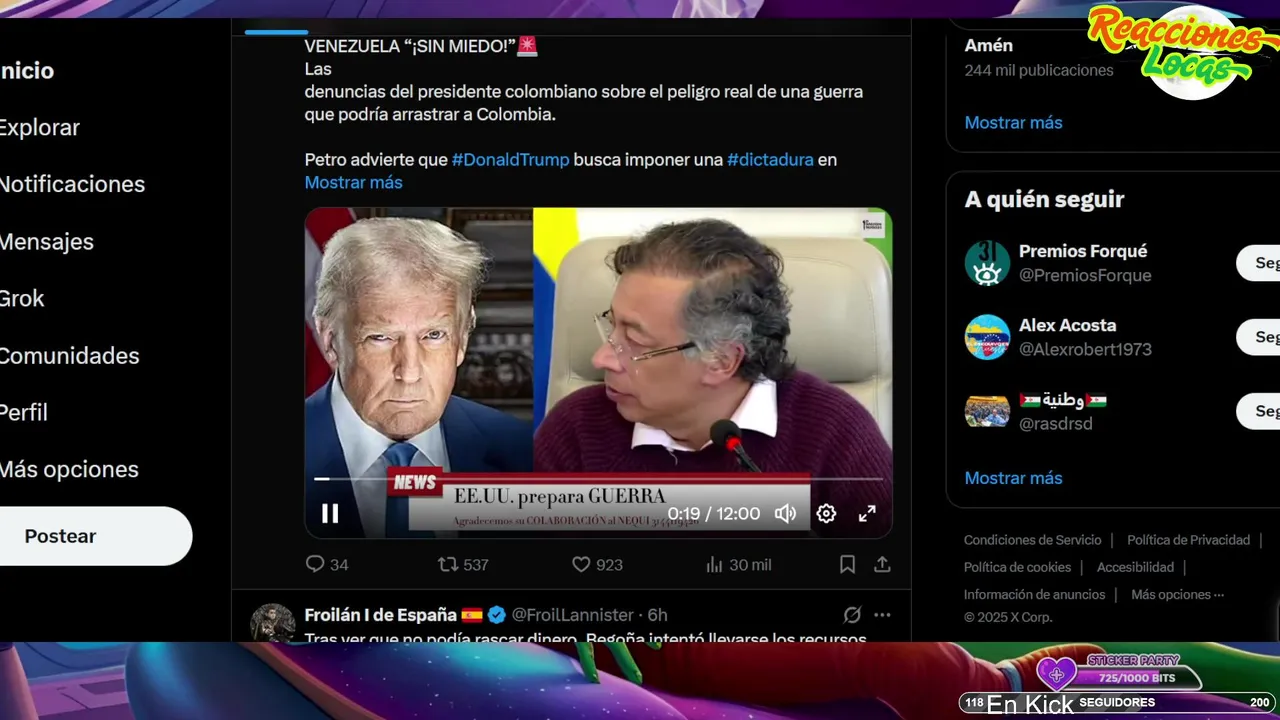Repost the tweet with 537 reposts
Viewport: 1280px width, 720px height.
(463, 565)
